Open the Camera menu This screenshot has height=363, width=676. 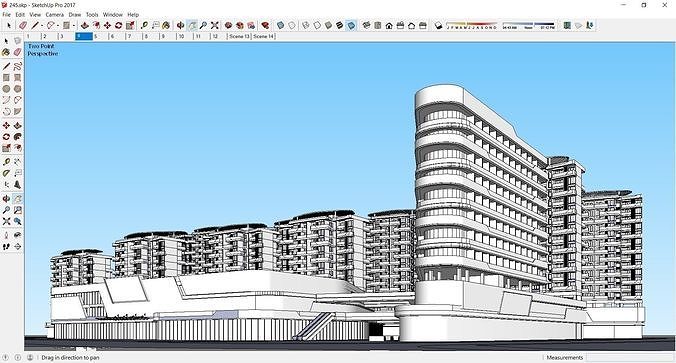(55, 15)
